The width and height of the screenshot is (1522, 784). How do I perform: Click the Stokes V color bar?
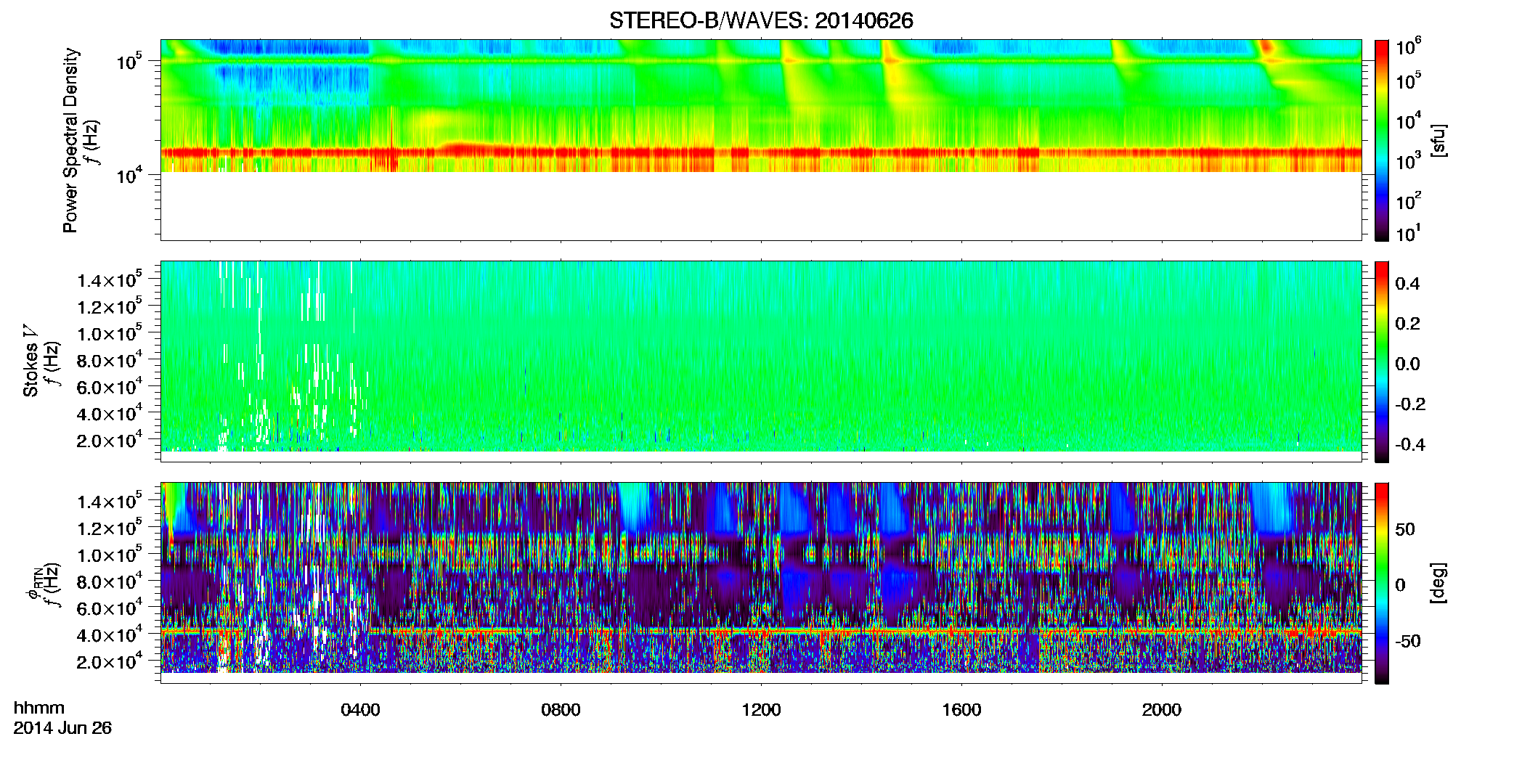coord(1382,362)
